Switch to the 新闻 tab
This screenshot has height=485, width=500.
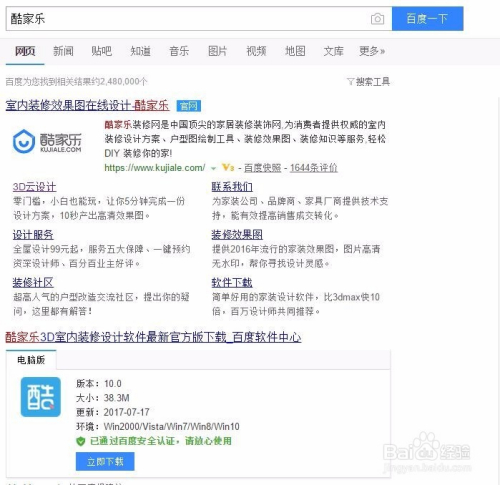[63, 51]
